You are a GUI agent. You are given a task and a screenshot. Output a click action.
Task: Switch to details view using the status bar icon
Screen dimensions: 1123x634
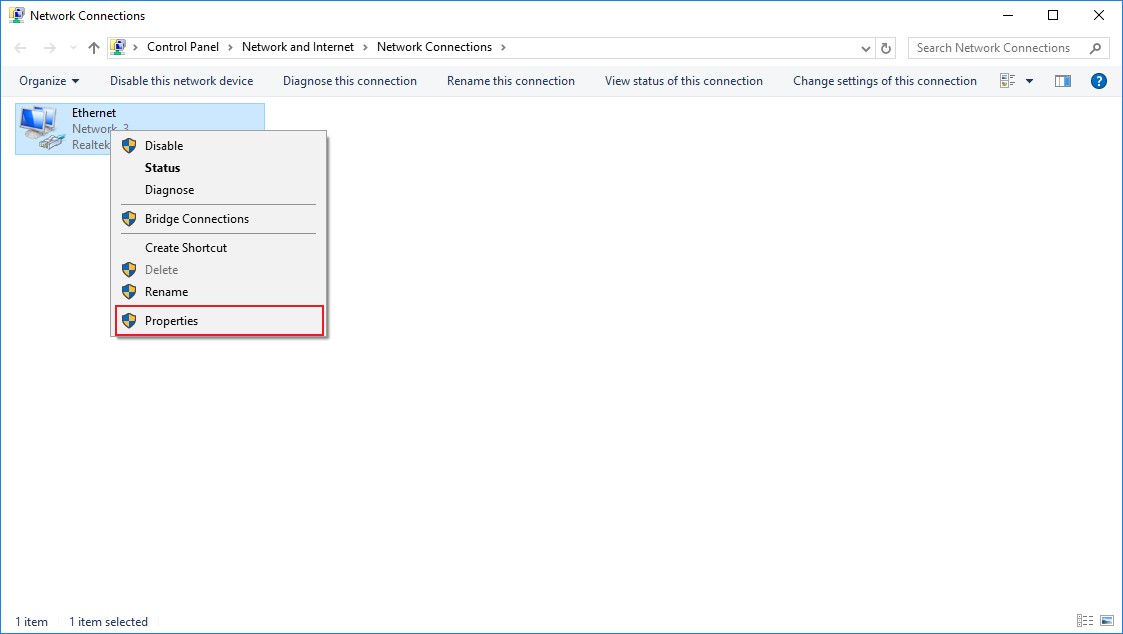point(1085,620)
